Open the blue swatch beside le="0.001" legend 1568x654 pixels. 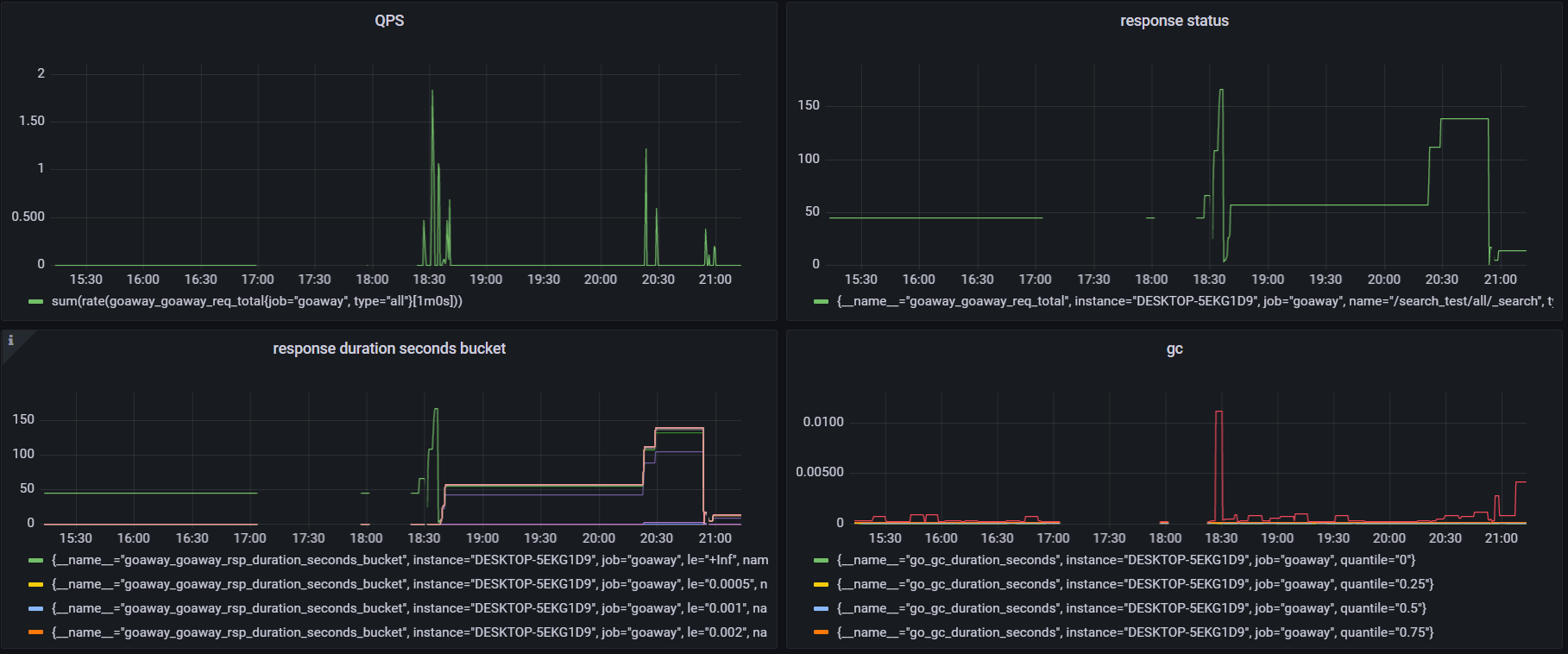(x=35, y=609)
